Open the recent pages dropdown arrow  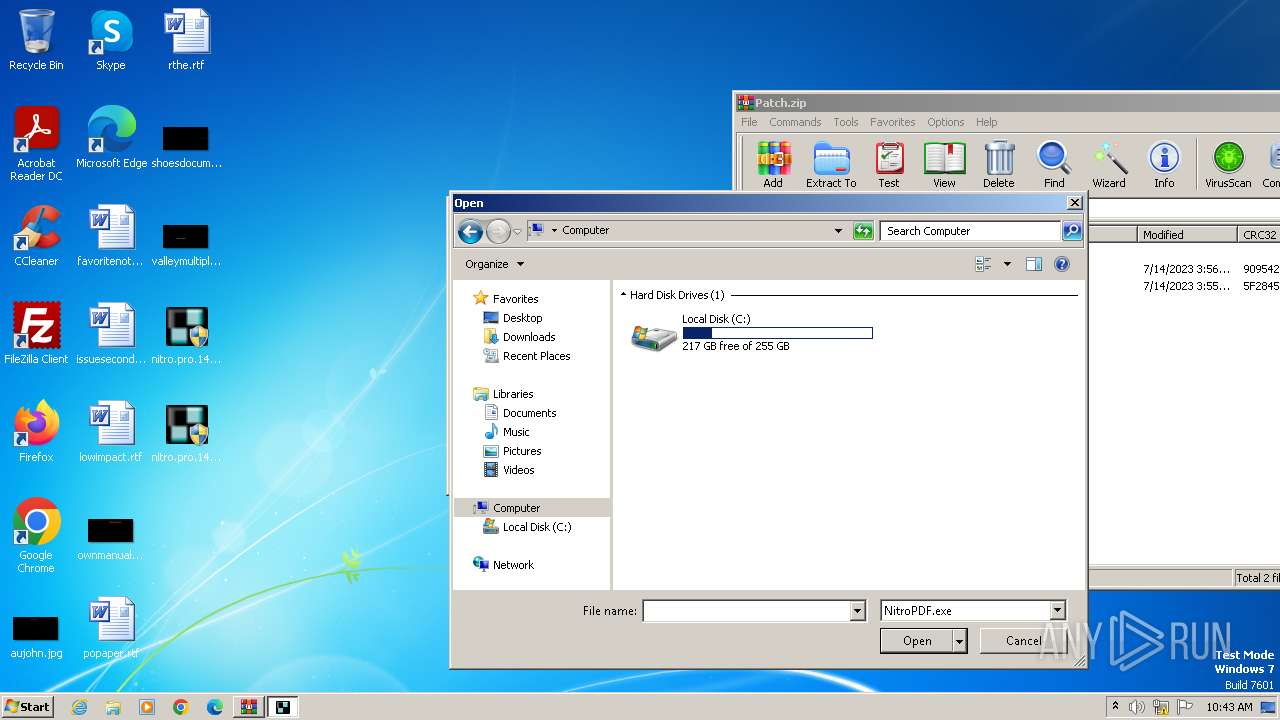click(517, 232)
